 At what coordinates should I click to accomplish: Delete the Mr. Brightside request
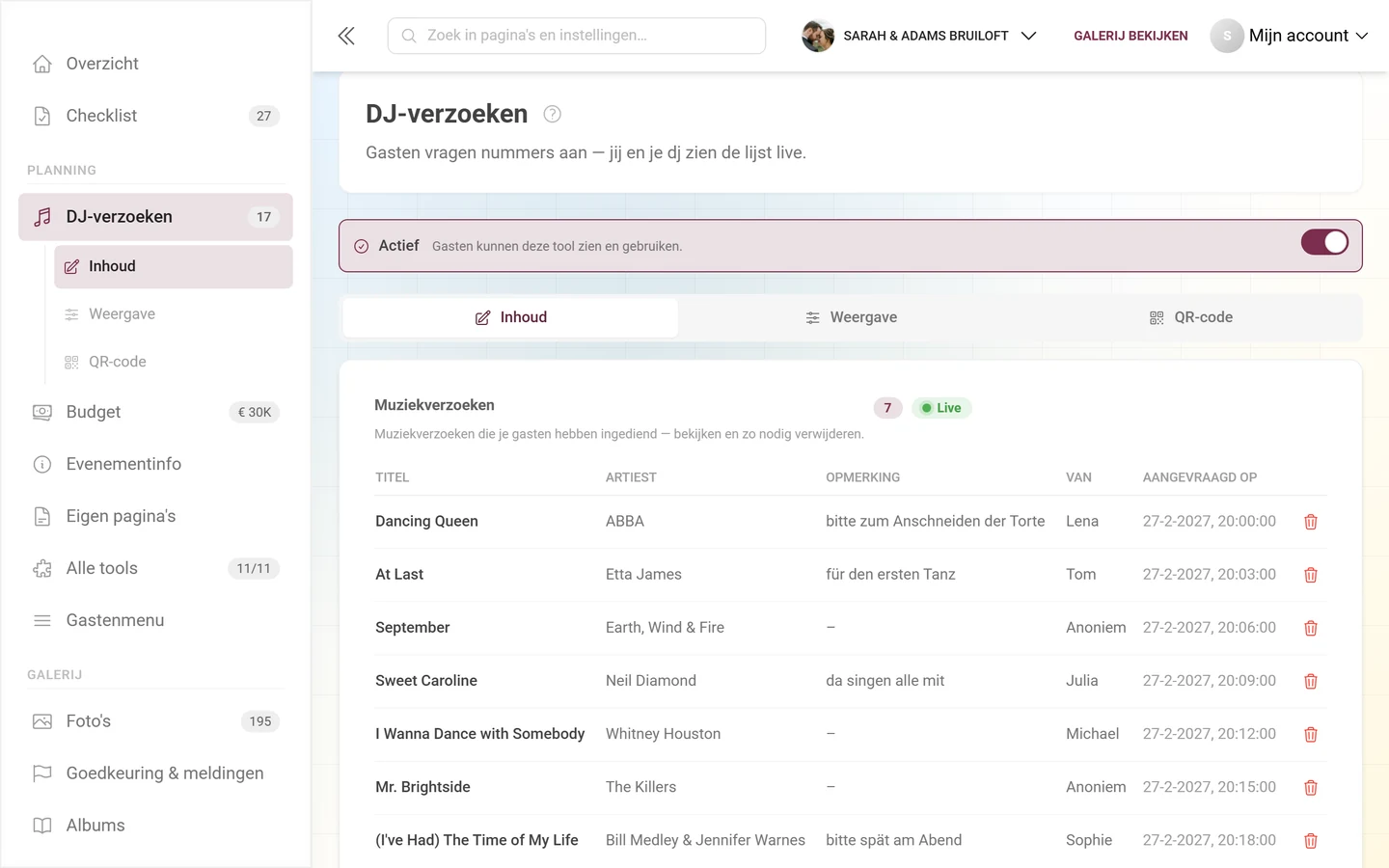pos(1311,787)
